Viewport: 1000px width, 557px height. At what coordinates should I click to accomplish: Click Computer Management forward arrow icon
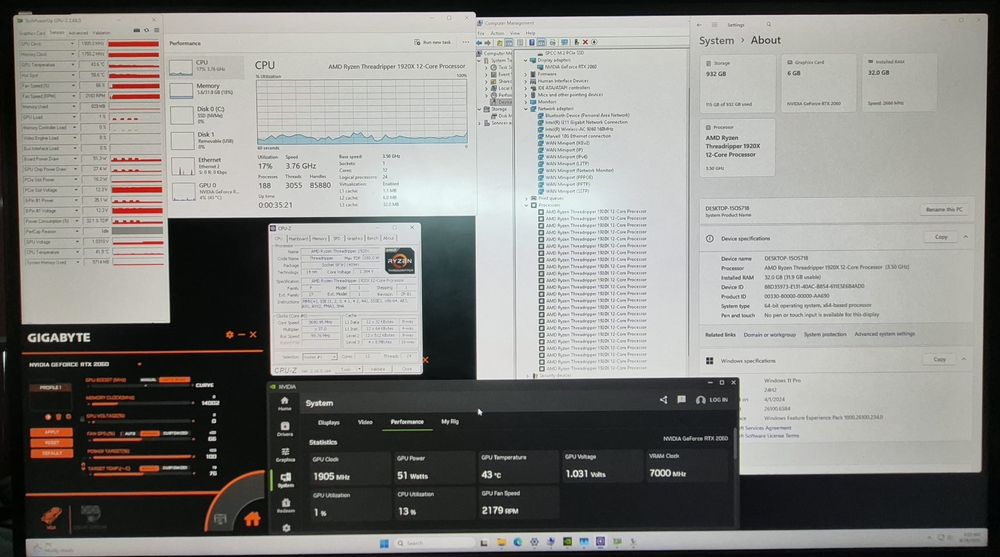point(487,43)
